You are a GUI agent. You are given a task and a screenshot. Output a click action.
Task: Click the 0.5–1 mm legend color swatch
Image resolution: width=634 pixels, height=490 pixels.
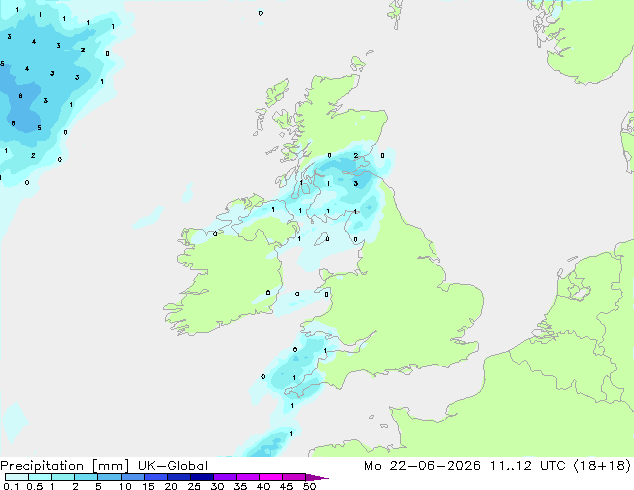tap(40, 477)
